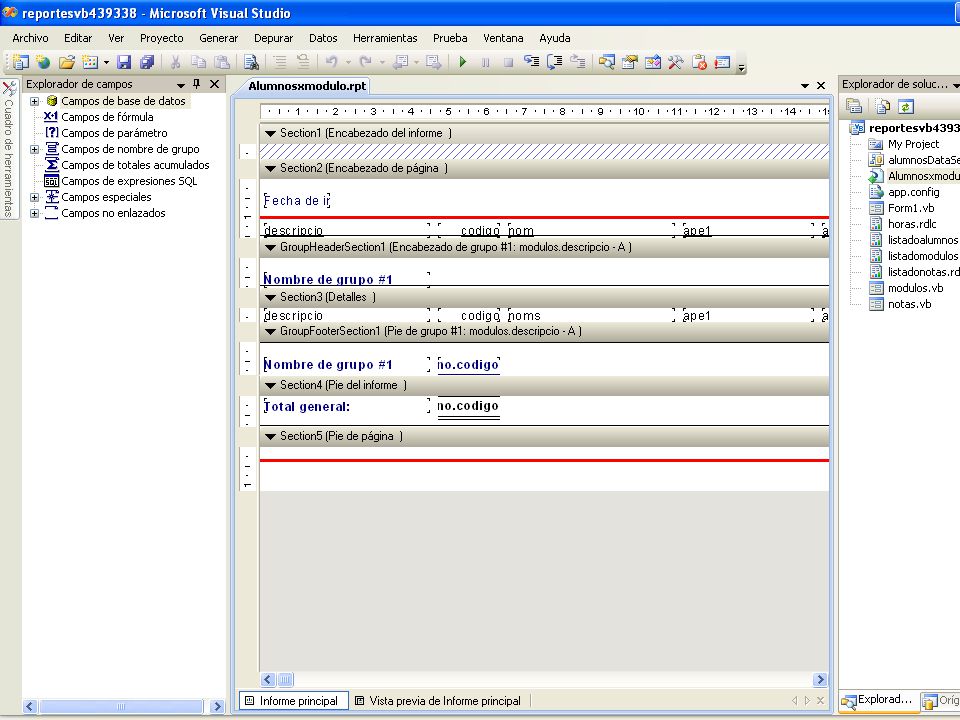
Task: Click the New Project toolbar icon
Action: [x=20, y=62]
